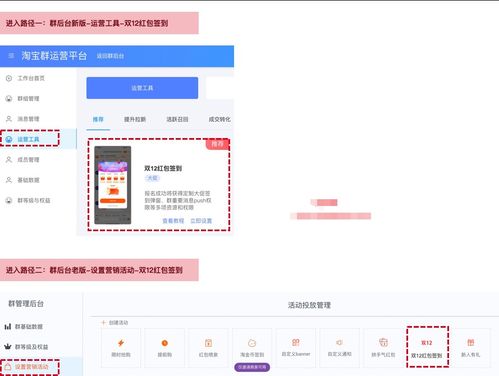This screenshot has height=376, width=499.
Task: Click the 立即设置 link
Action: click(201, 221)
